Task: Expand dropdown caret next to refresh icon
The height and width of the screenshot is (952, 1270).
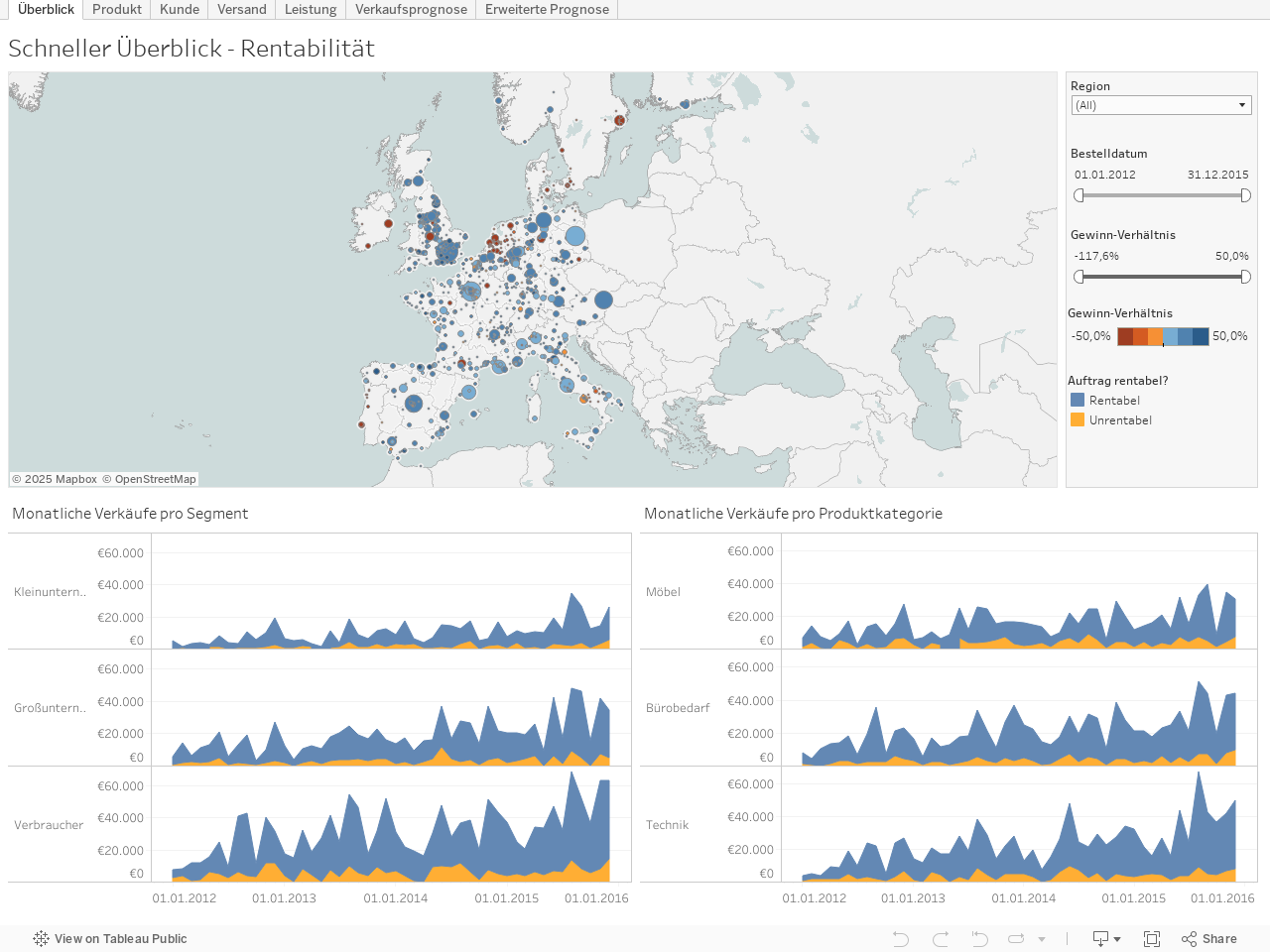Action: click(x=1042, y=939)
